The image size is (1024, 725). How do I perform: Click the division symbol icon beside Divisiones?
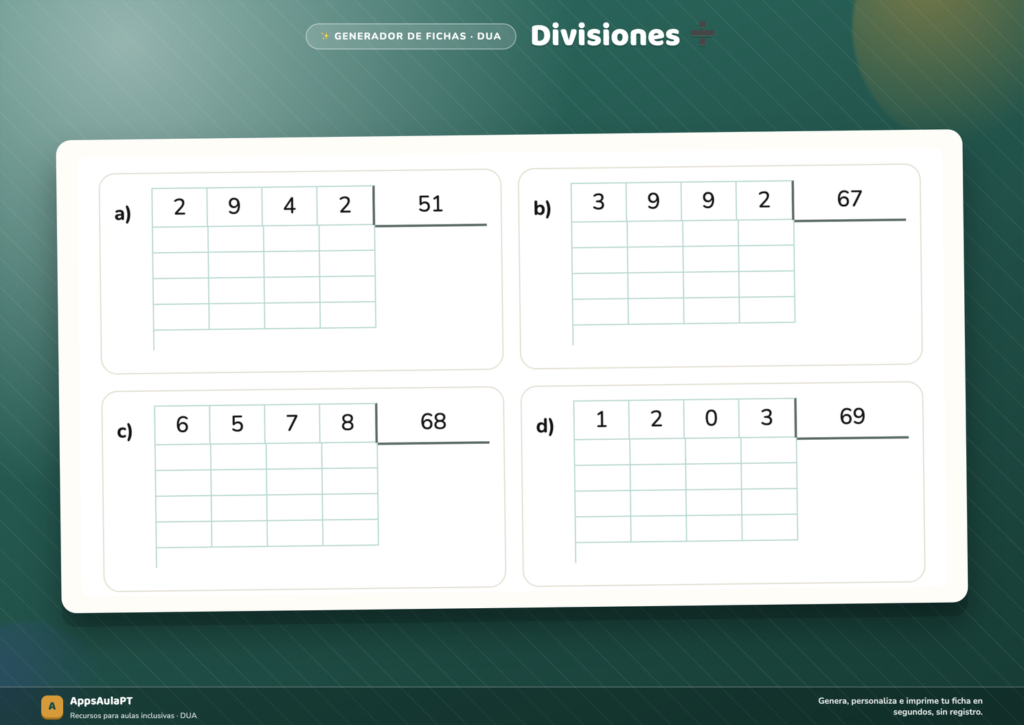[x=703, y=33]
